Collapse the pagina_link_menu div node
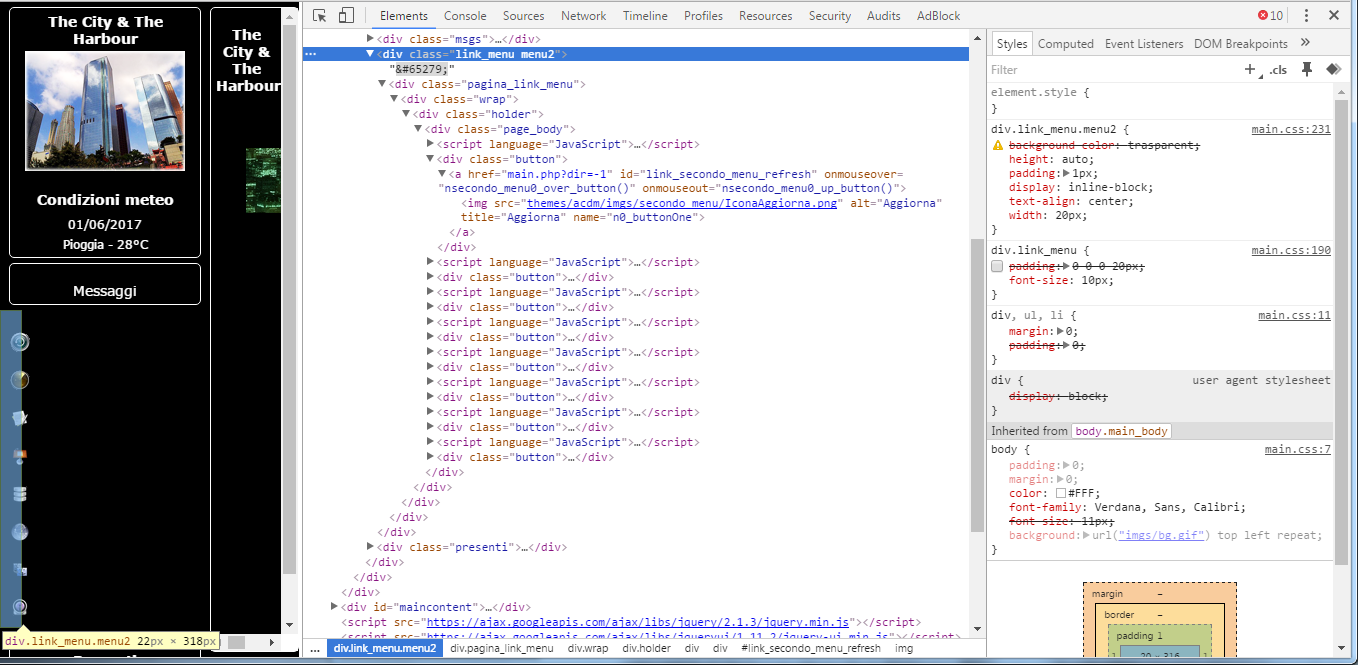The height and width of the screenshot is (665, 1358). (x=383, y=85)
